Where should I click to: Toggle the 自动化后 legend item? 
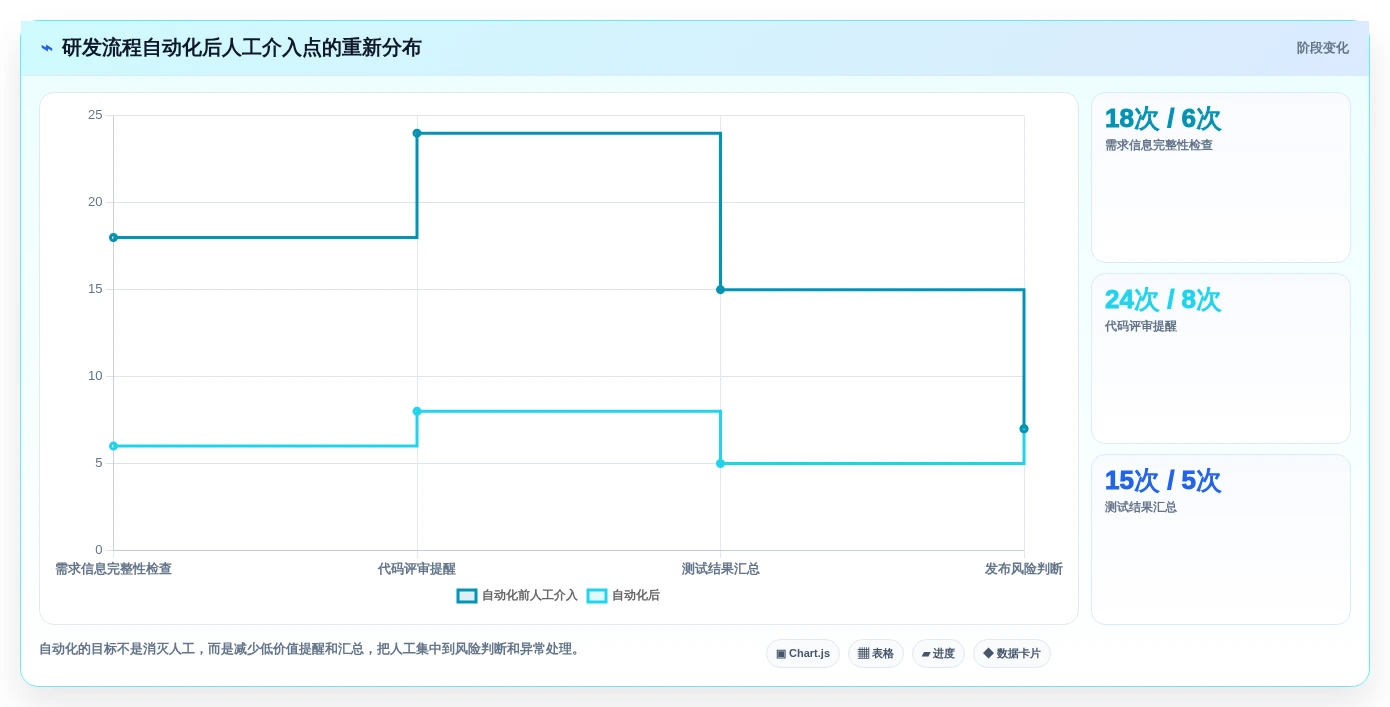[x=623, y=596]
